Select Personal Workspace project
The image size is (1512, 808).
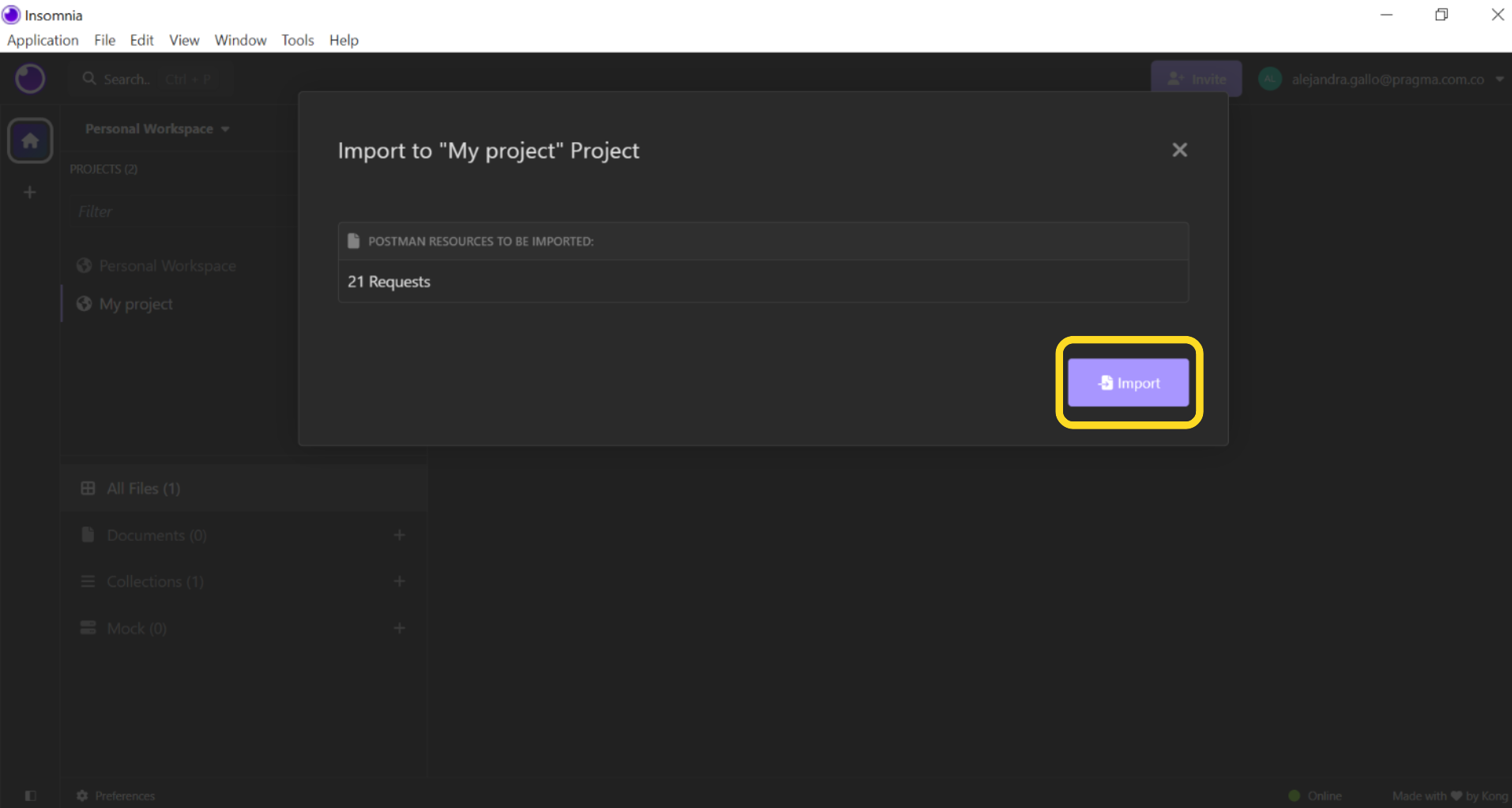coord(168,266)
